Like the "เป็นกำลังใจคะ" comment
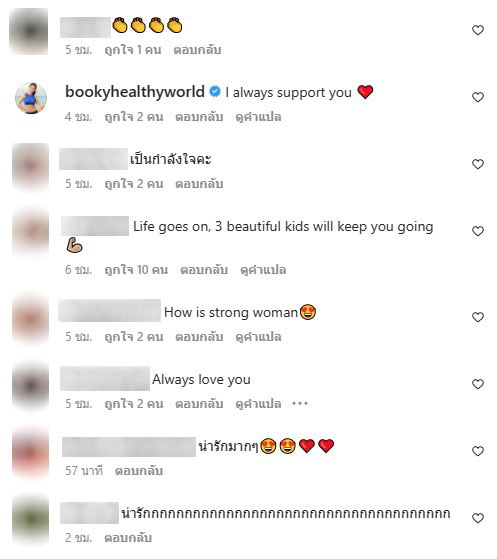The width and height of the screenshot is (497, 559). click(477, 164)
